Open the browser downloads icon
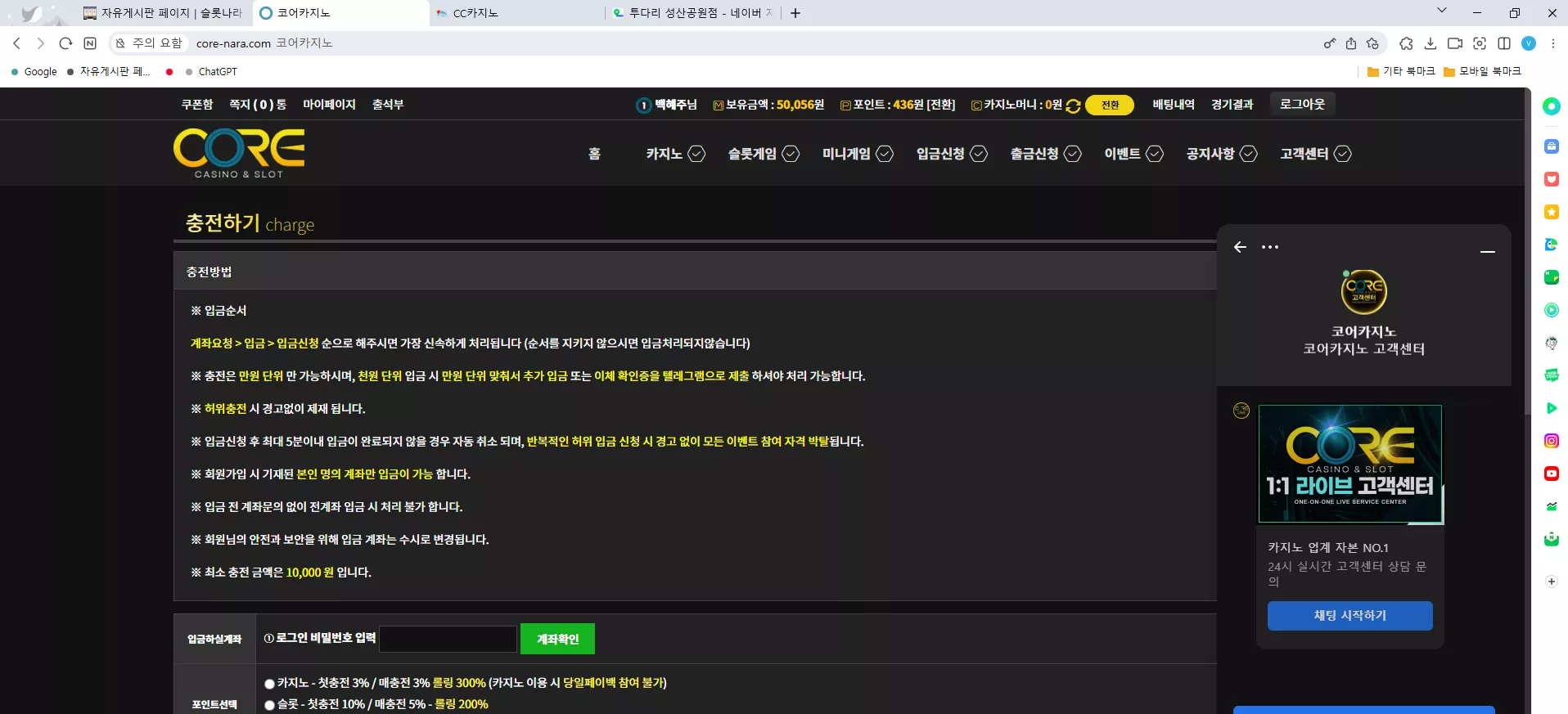Viewport: 1568px width, 714px height. (x=1431, y=43)
